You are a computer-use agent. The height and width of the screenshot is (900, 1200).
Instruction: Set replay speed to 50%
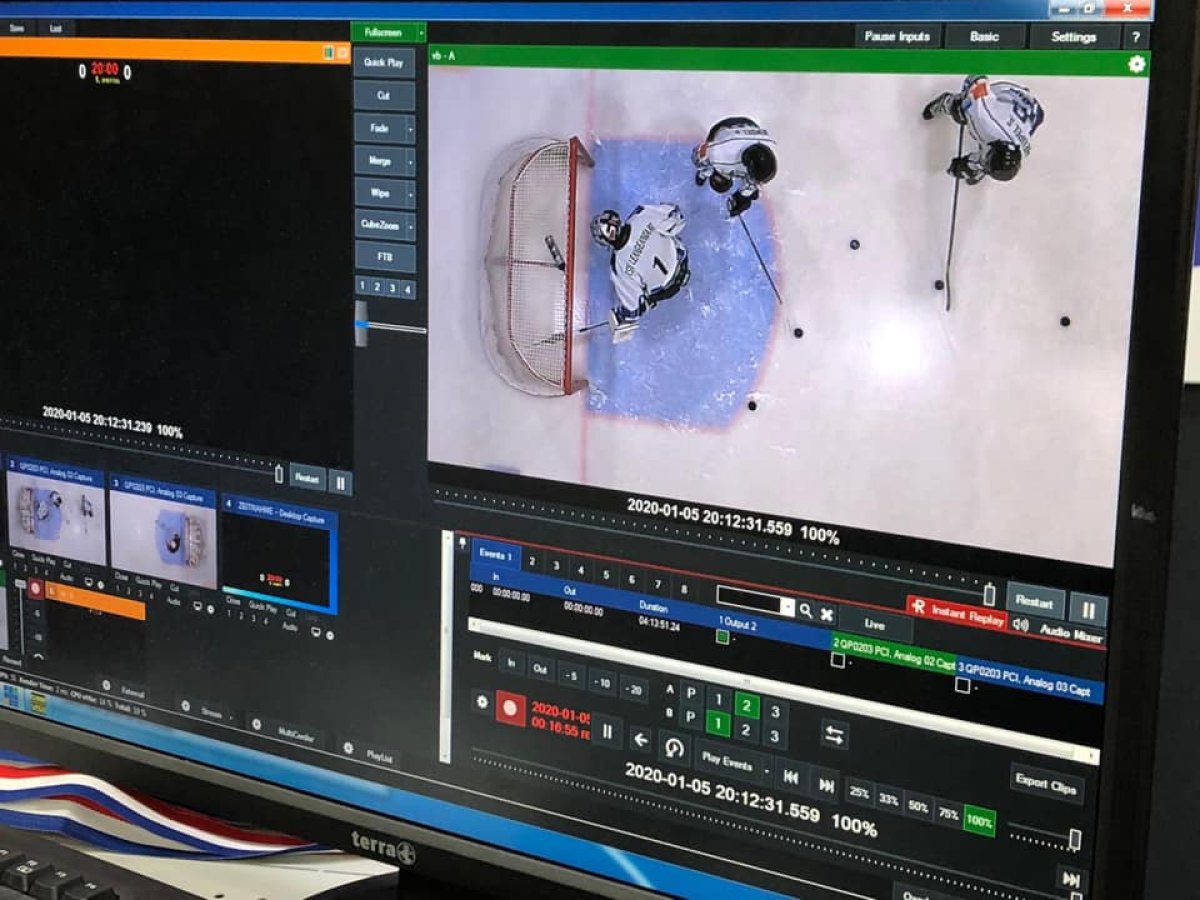pyautogui.click(x=919, y=806)
